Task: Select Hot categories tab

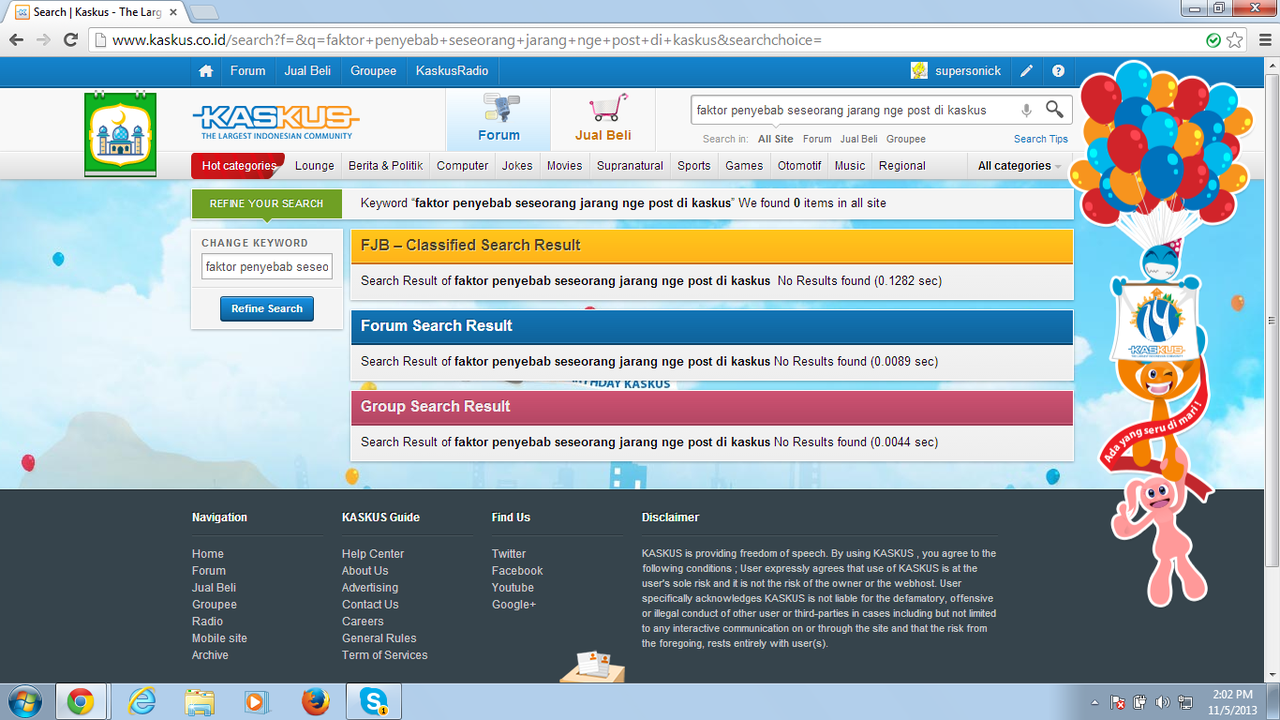Action: (x=238, y=166)
